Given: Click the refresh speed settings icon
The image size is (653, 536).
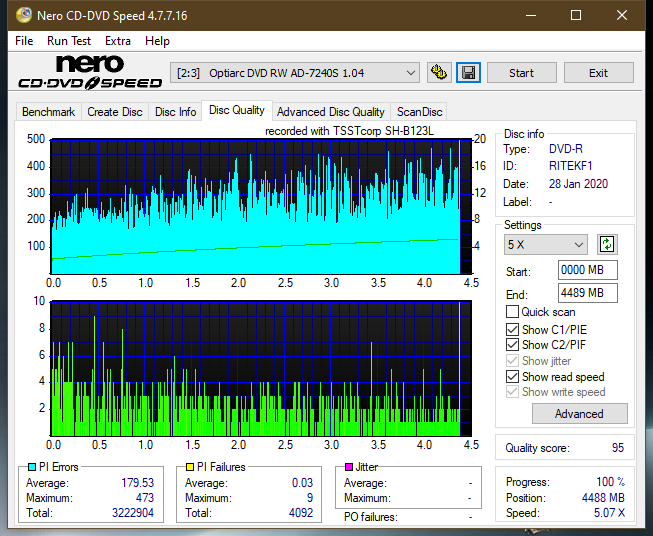Looking at the screenshot, I should (x=607, y=244).
